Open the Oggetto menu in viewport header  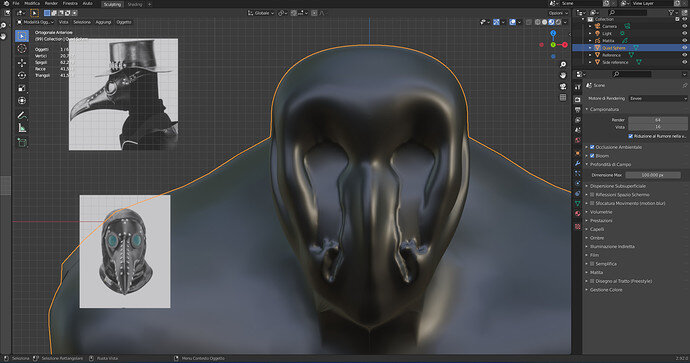tap(124, 22)
